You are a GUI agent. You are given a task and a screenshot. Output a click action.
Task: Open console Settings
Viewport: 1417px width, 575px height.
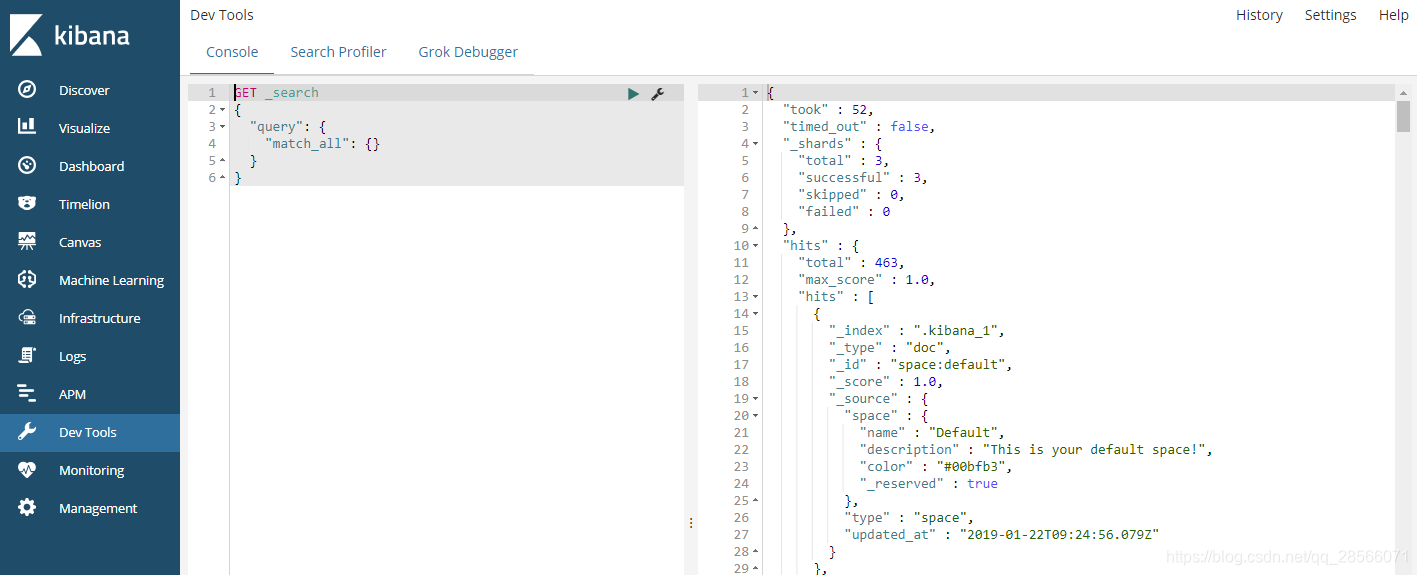point(1331,15)
